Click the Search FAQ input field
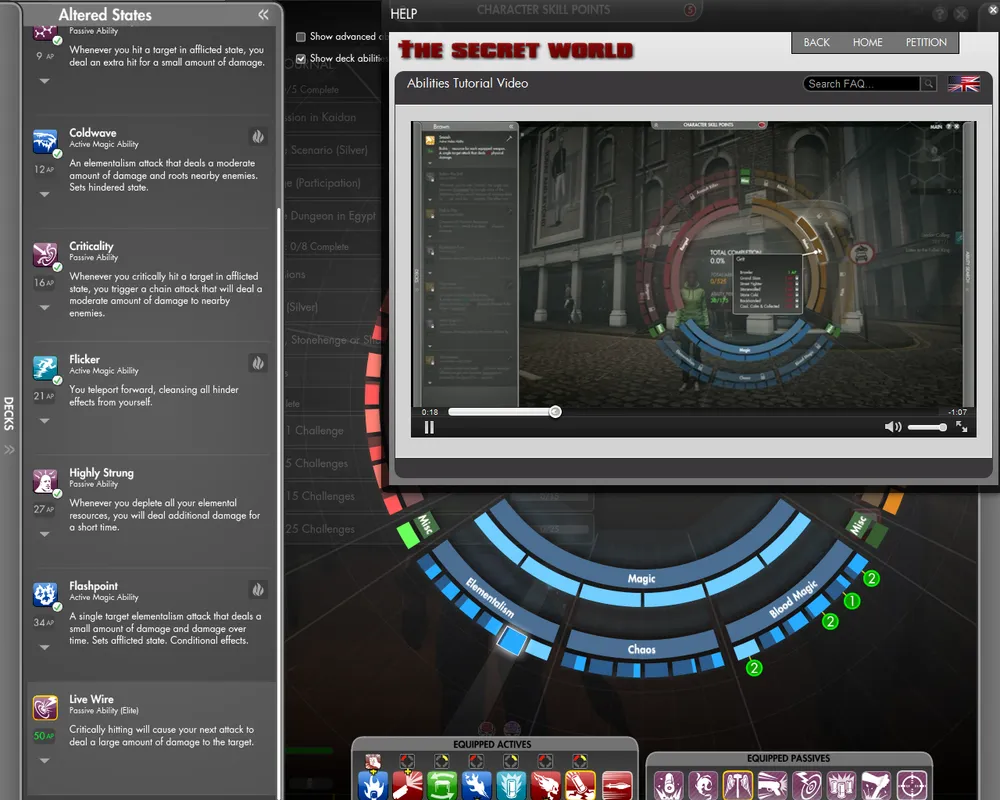The width and height of the screenshot is (1000, 800). pyautogui.click(x=861, y=84)
